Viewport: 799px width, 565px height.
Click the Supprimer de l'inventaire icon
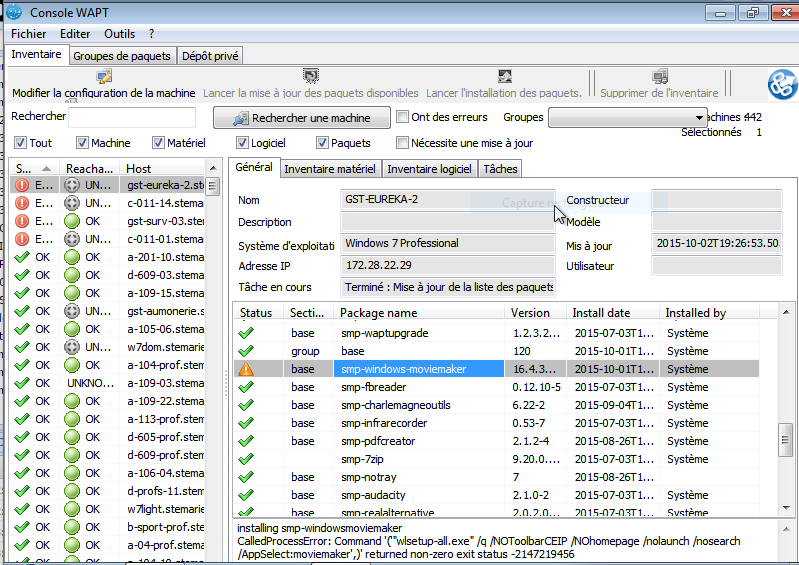(660, 76)
